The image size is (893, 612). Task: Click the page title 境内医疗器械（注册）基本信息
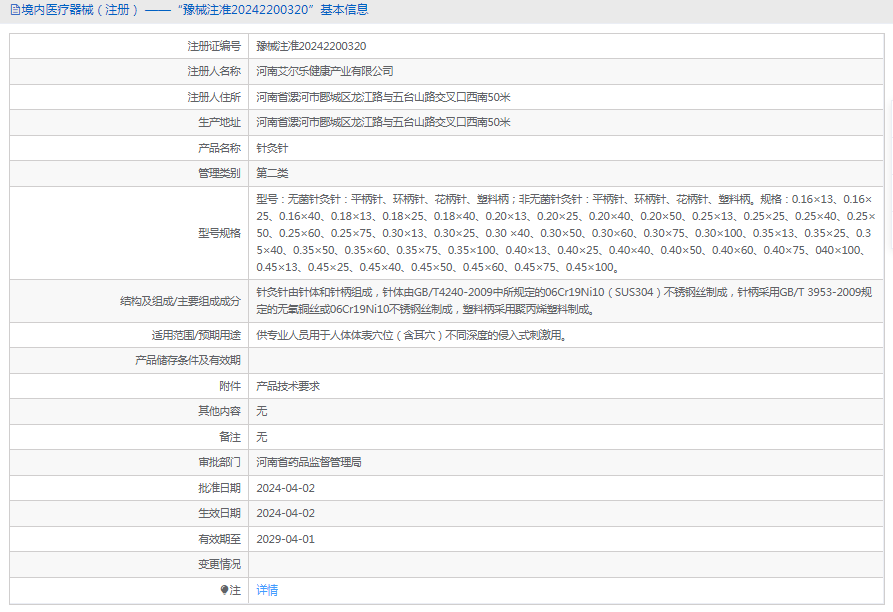[x=195, y=10]
